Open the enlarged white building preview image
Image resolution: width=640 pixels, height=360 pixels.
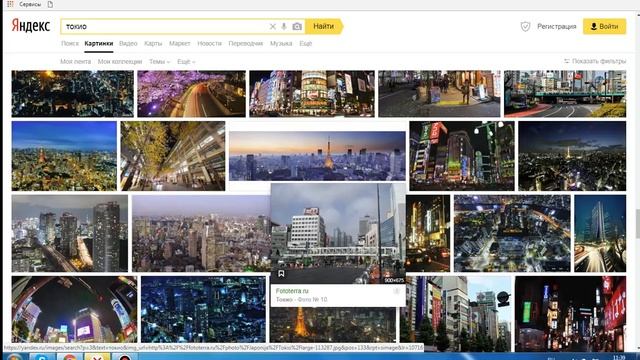click(338, 233)
